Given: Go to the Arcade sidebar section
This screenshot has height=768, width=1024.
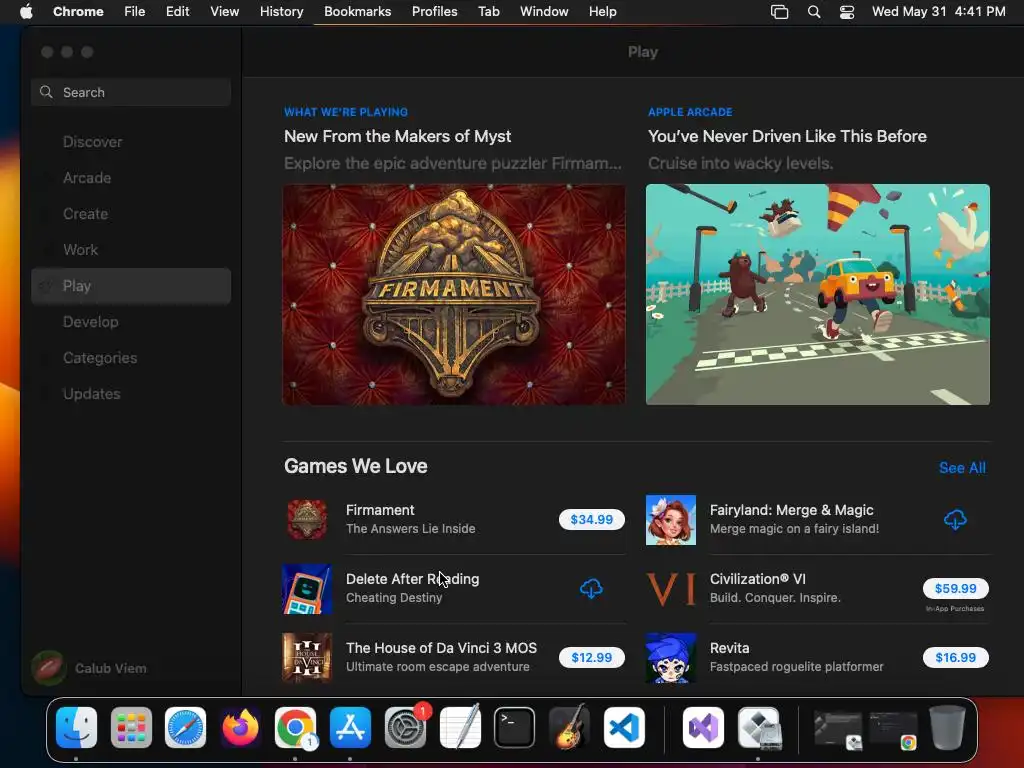Looking at the screenshot, I should point(131,178).
